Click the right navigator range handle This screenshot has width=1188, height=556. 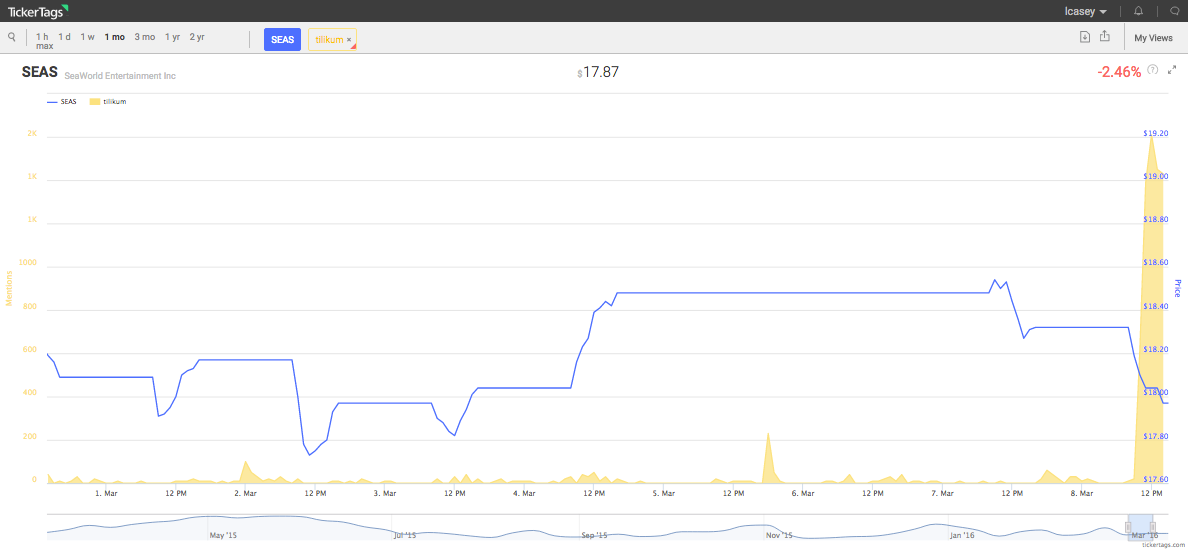click(x=1152, y=526)
